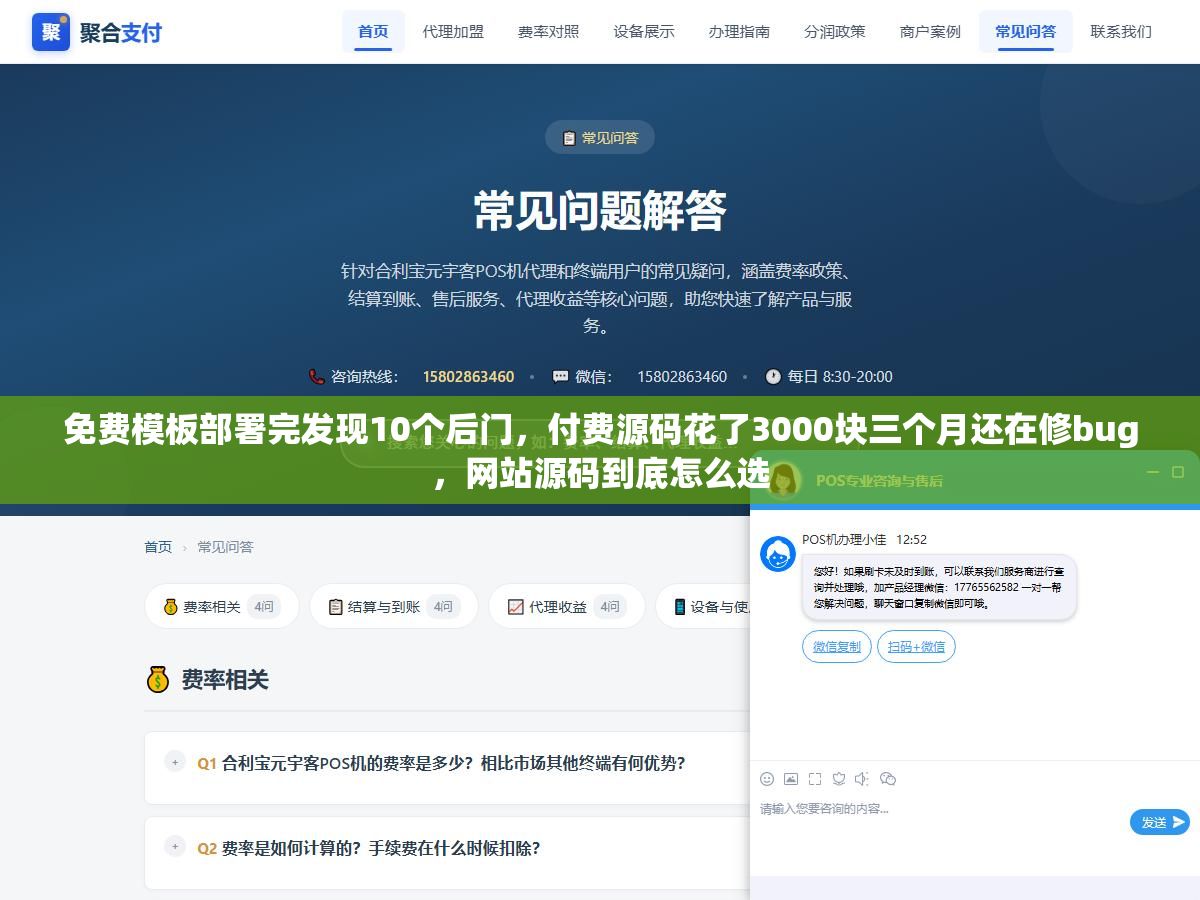1200x900 pixels.
Task: Click the clipboard icon in 结算与到账 chip
Action: tap(336, 606)
